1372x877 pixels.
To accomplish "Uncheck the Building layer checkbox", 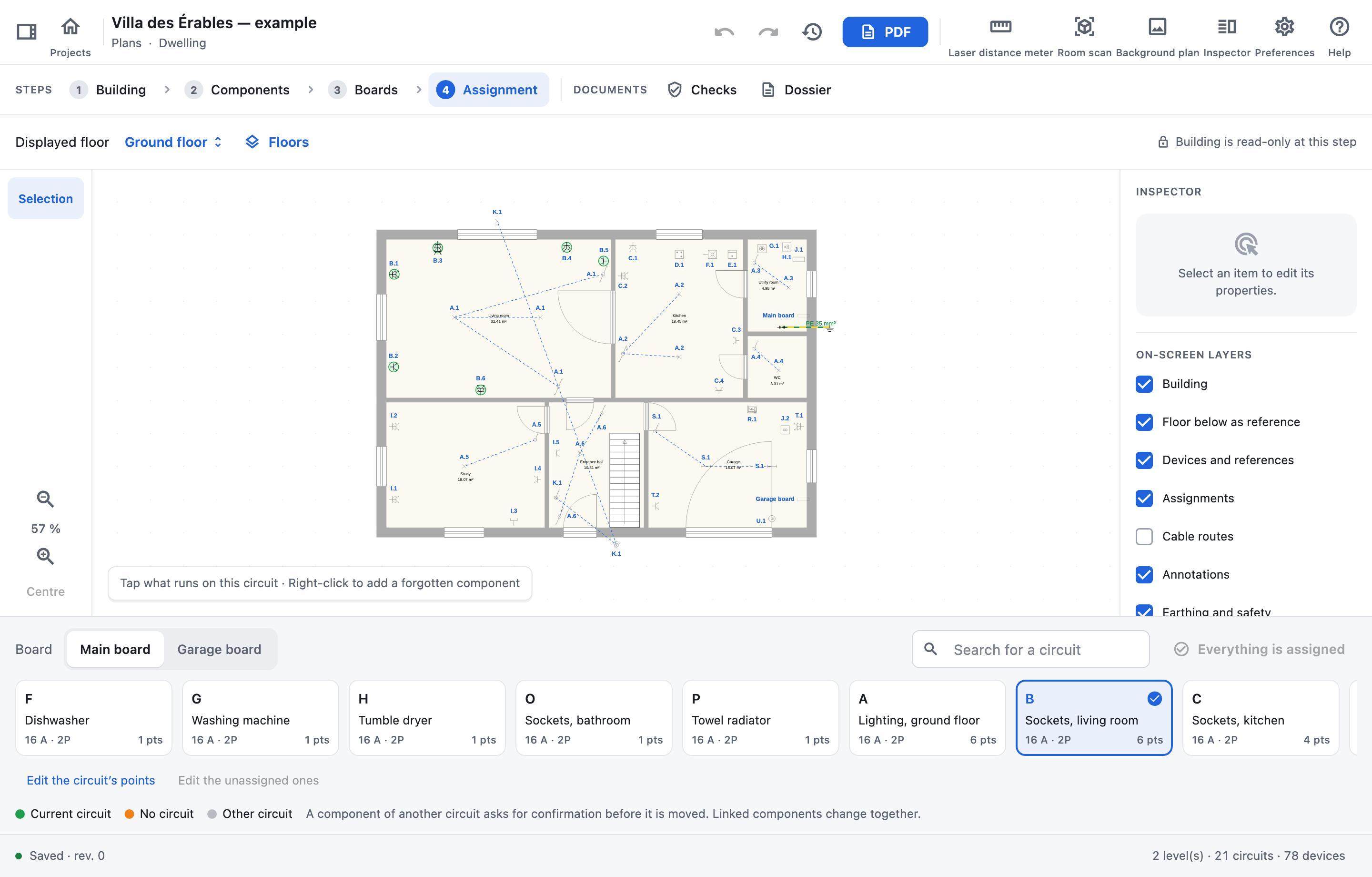I will click(1143, 384).
